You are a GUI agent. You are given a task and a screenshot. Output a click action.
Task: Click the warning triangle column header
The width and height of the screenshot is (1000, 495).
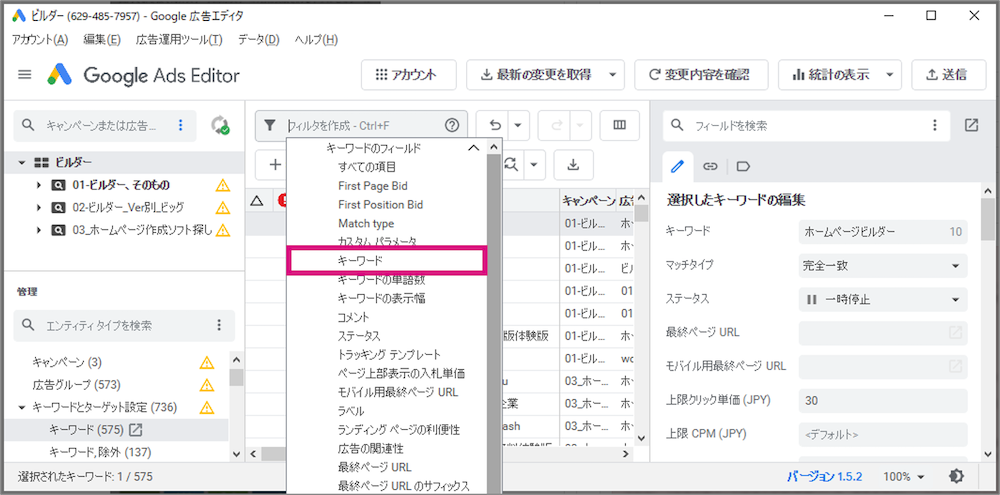point(257,201)
